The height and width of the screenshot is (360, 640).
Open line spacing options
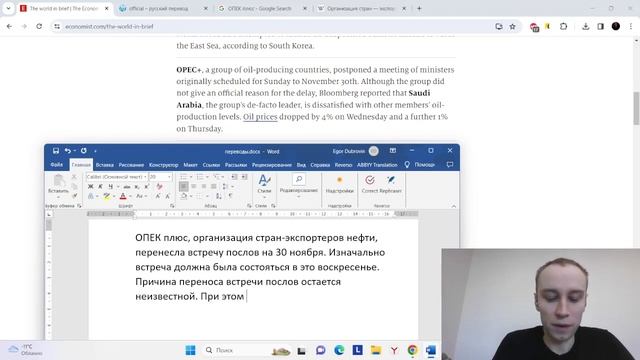point(227,187)
